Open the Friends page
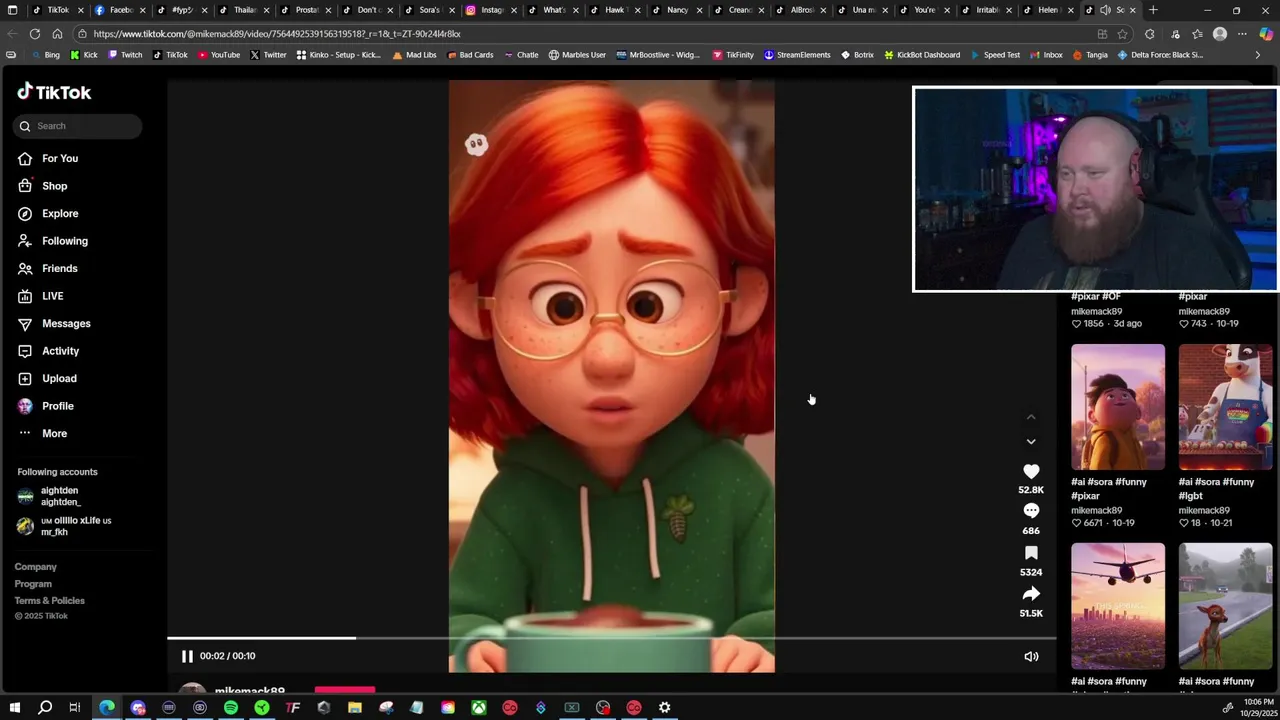 click(48, 268)
